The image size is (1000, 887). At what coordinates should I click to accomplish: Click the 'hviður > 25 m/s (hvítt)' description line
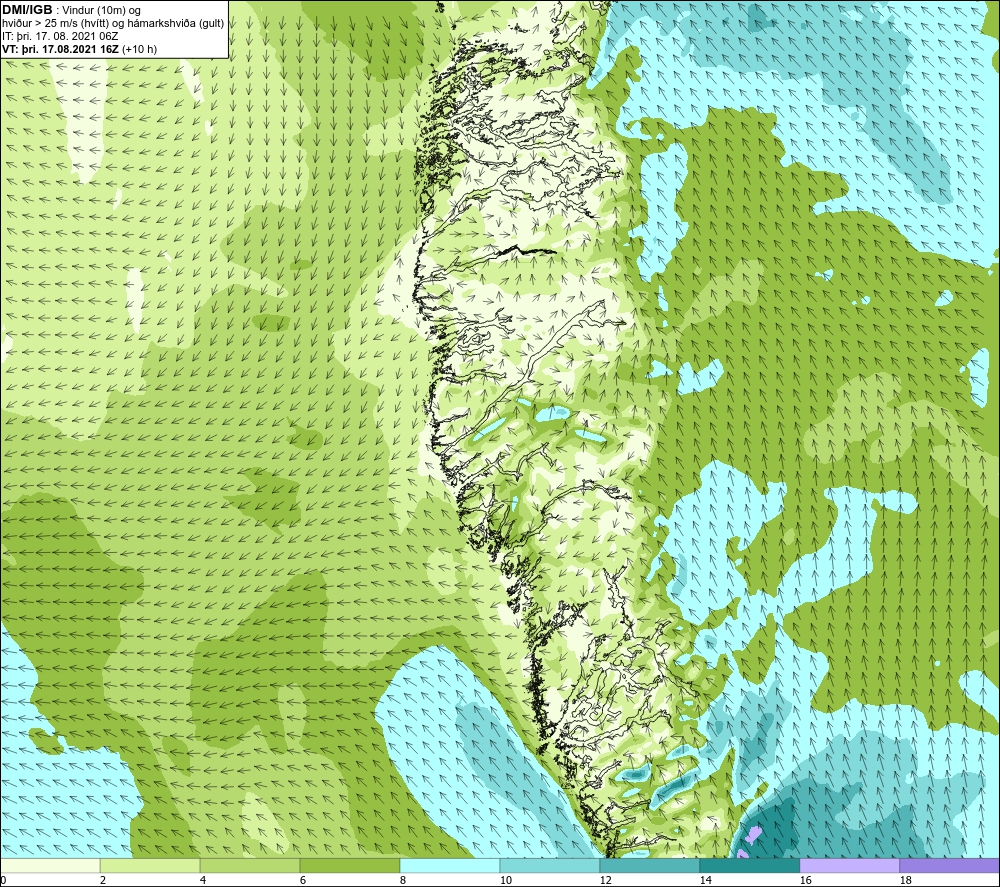[x=113, y=24]
